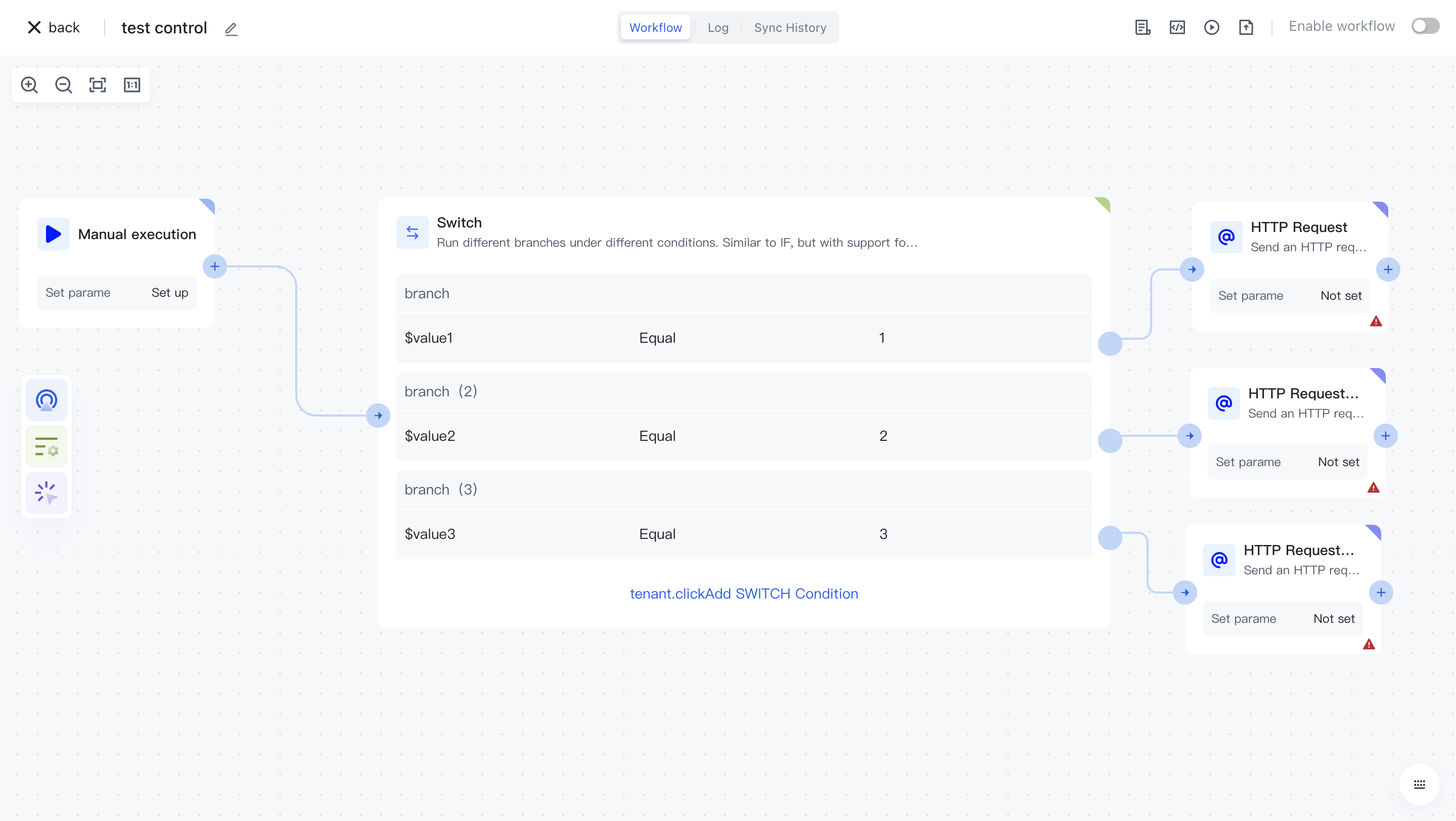Open the code view icon in header
Viewport: 1456px width, 821px height.
1177,27
